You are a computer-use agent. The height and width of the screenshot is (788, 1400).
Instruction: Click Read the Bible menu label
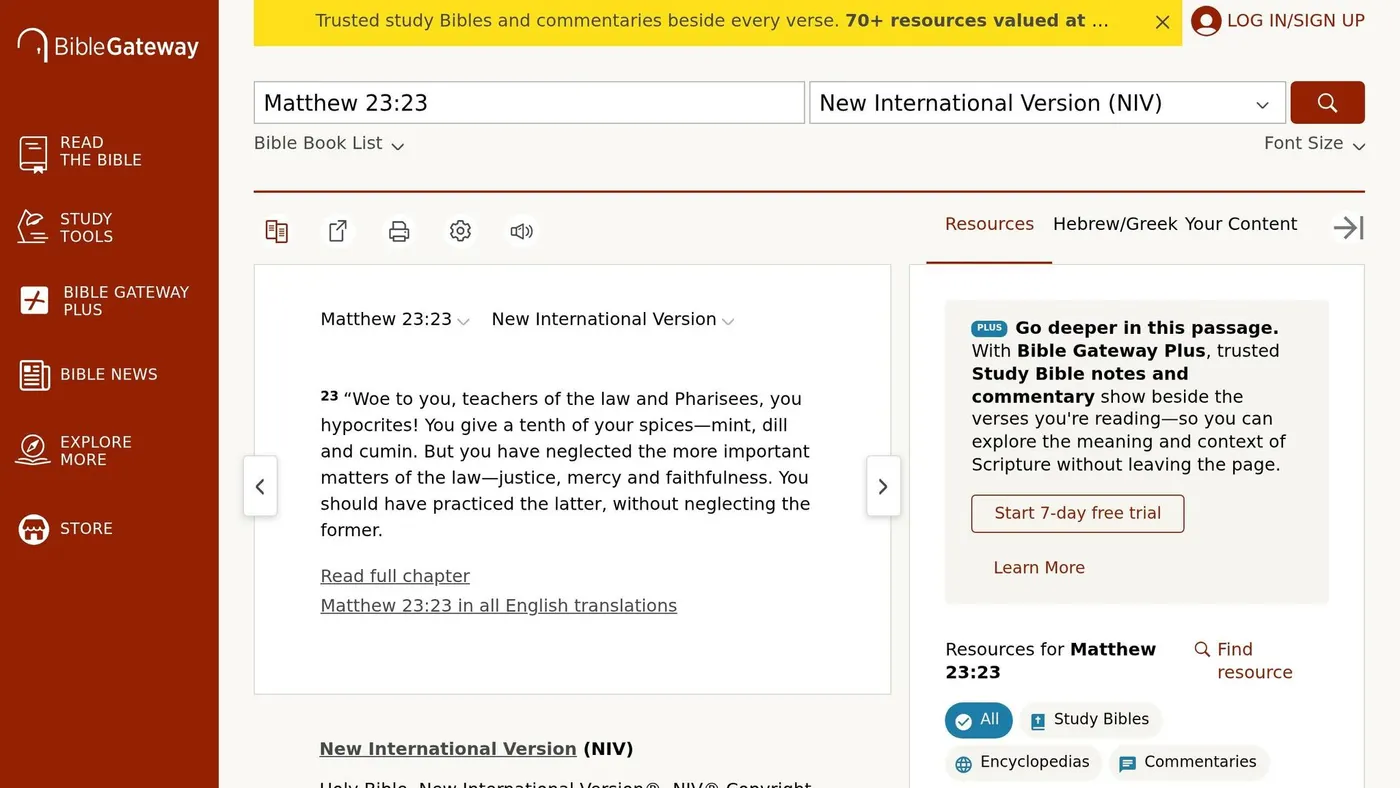point(101,152)
